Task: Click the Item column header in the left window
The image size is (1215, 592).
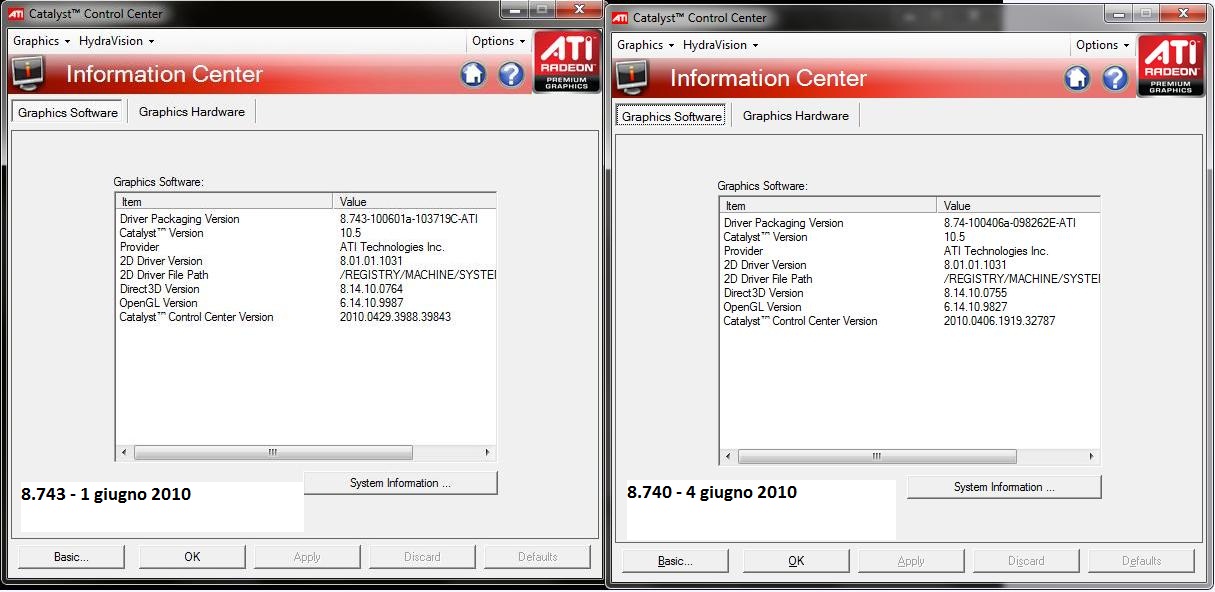Action: 224,202
